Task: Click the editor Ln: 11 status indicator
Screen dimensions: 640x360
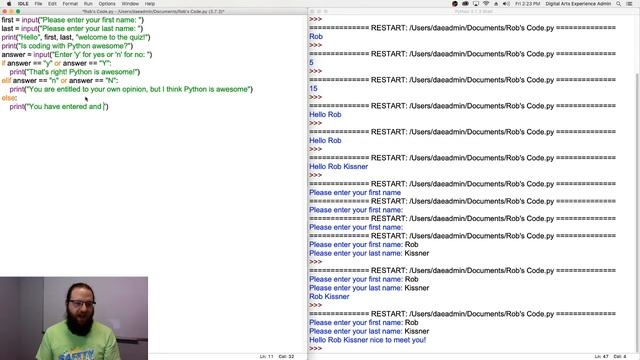Action: pos(267,357)
